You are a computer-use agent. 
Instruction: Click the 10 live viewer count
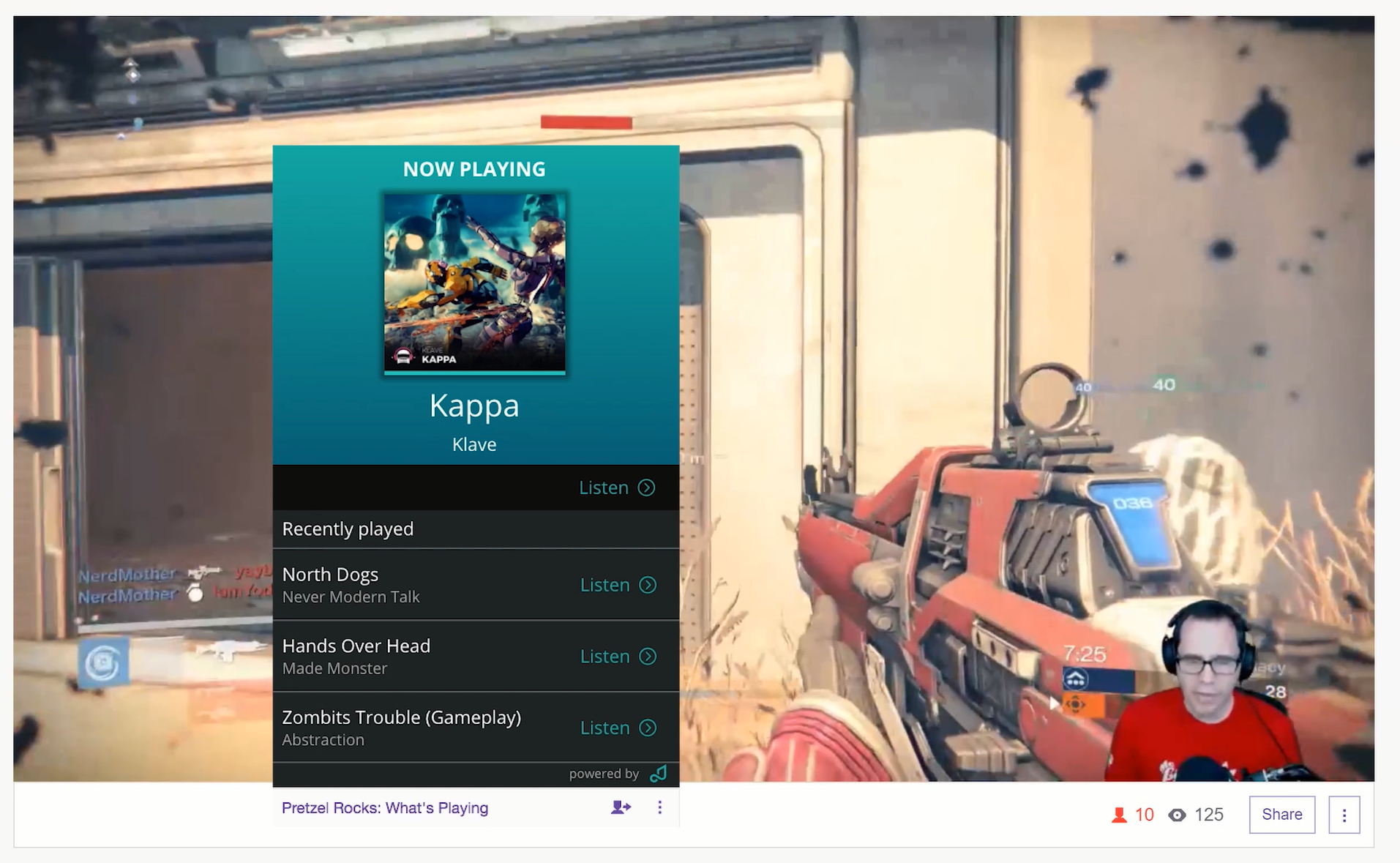1145,815
